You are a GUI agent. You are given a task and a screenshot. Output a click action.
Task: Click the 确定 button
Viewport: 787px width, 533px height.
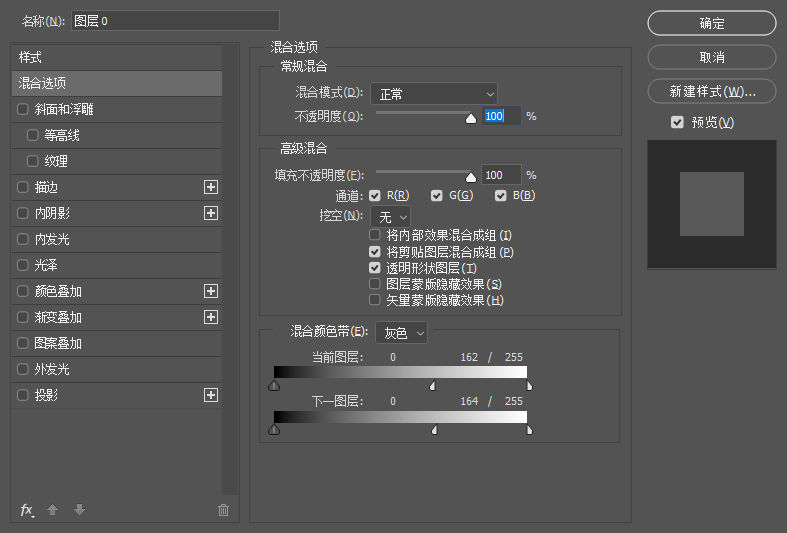(712, 23)
